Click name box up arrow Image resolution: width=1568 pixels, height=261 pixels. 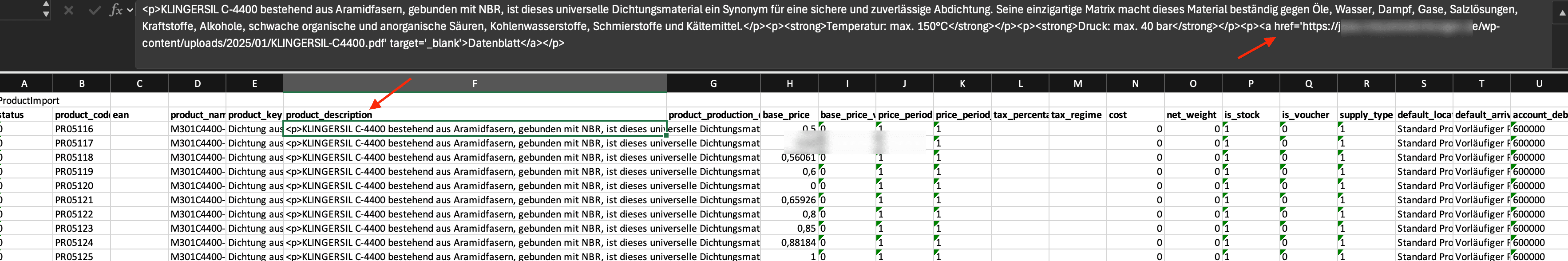pyautogui.click(x=46, y=4)
